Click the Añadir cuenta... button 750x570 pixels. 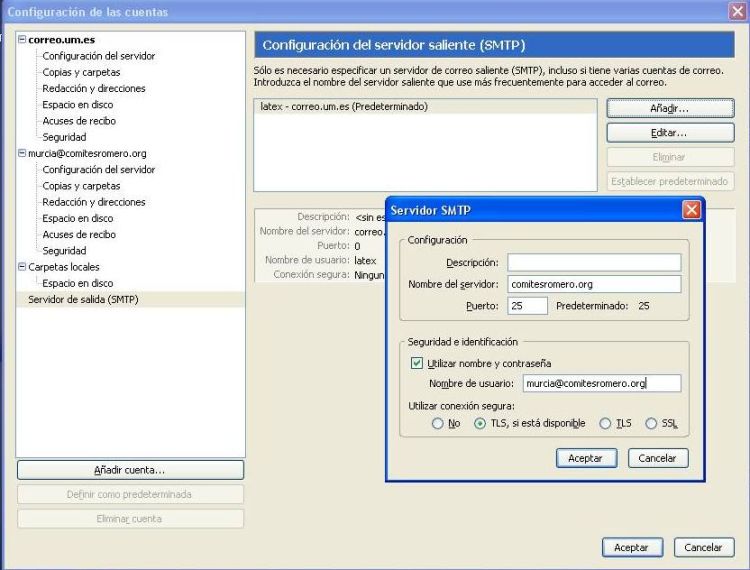click(130, 469)
